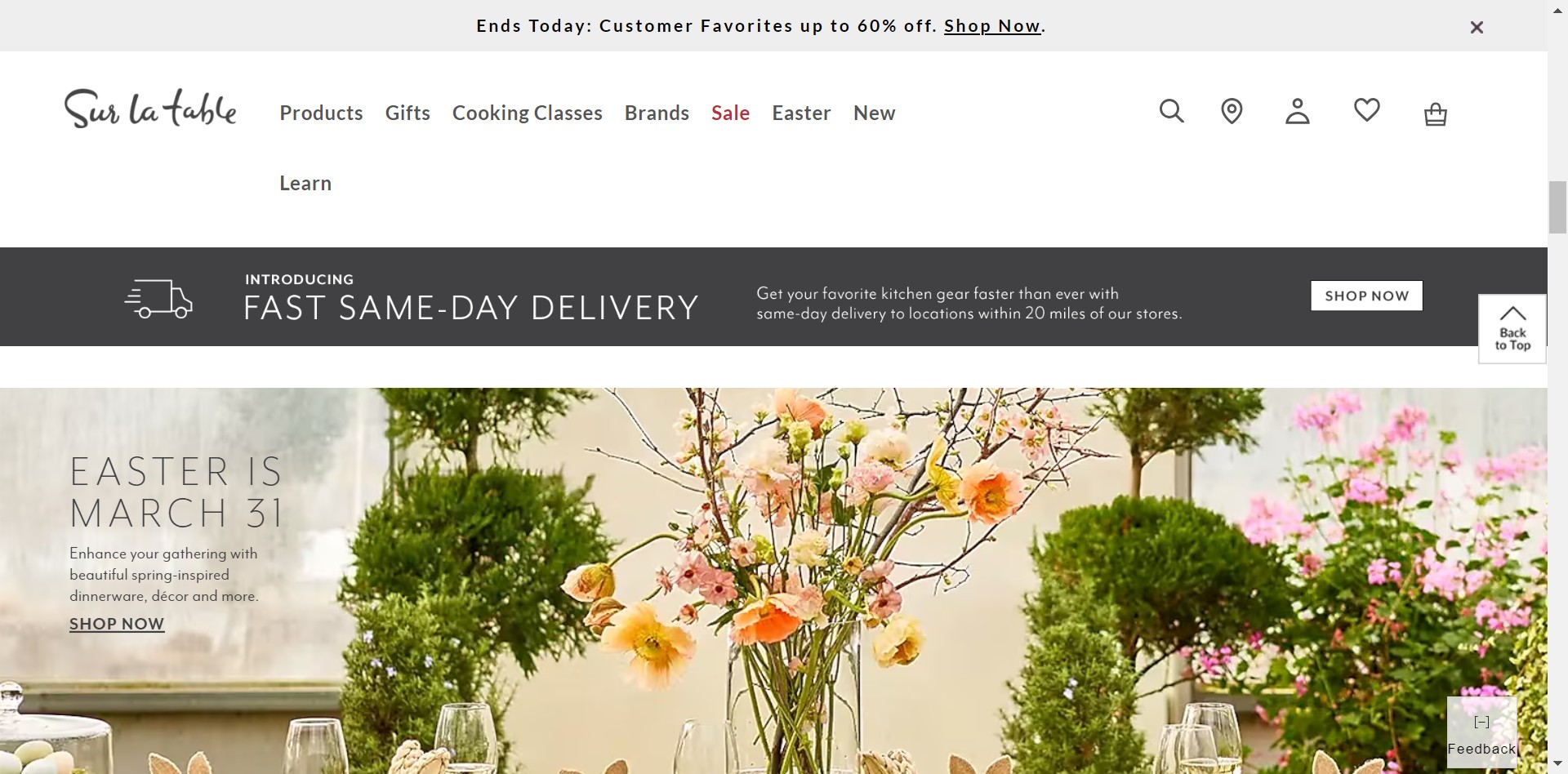Click Shop Now in same-day delivery banner
The height and width of the screenshot is (774, 1568).
1366,296
